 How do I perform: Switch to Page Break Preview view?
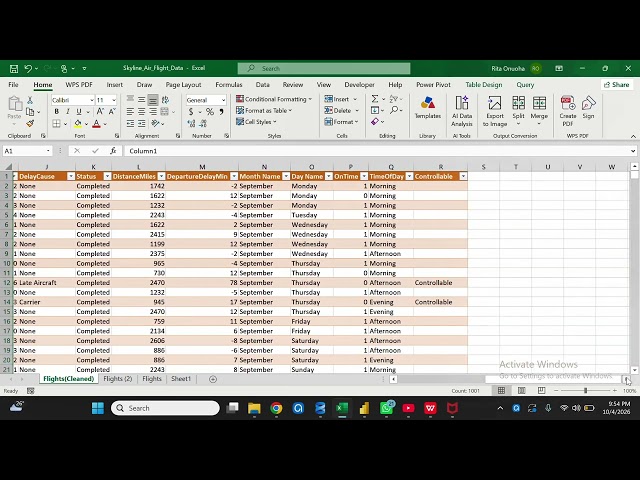click(541, 391)
